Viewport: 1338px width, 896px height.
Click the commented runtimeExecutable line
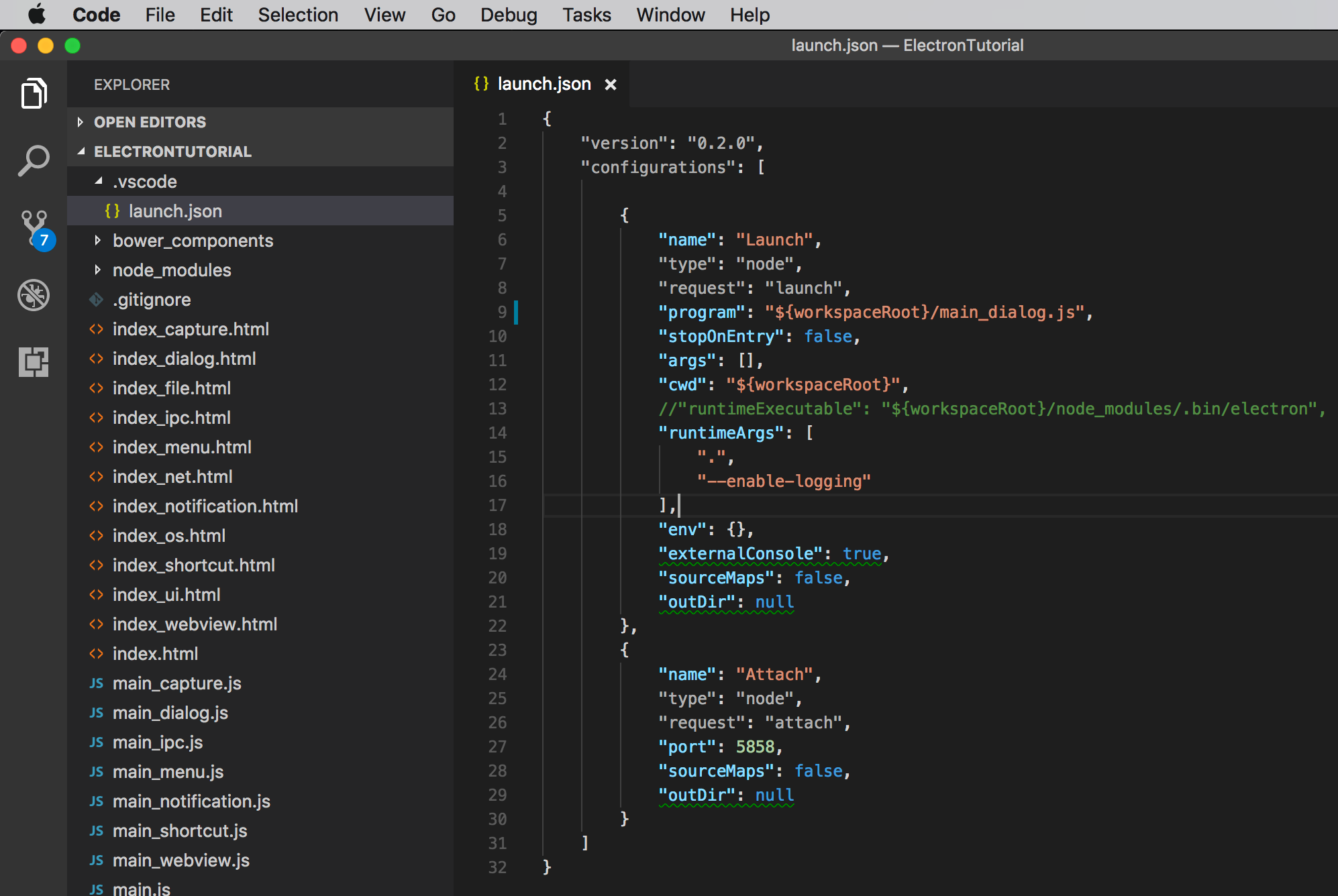coord(992,409)
